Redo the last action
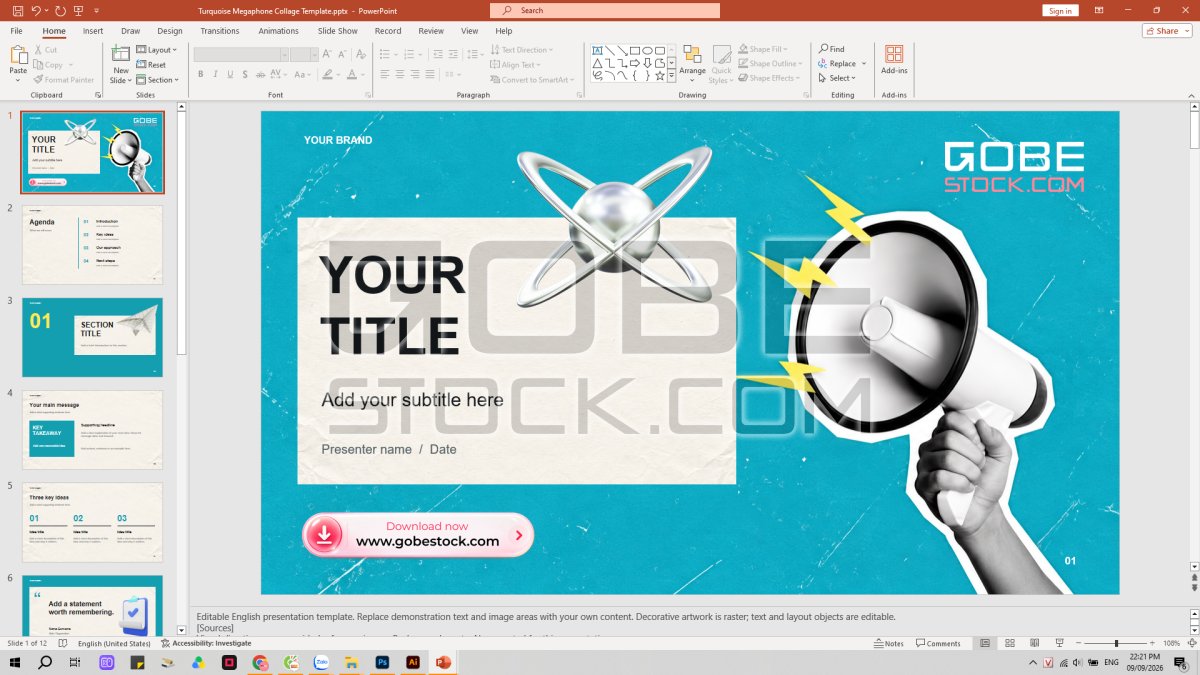The height and width of the screenshot is (675, 1200). (61, 10)
